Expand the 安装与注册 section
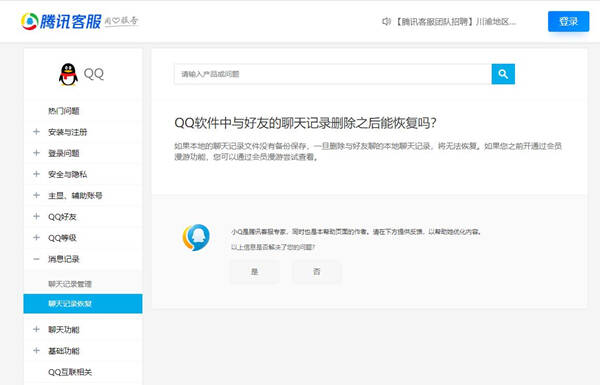This screenshot has height=385, width=600. 36,132
